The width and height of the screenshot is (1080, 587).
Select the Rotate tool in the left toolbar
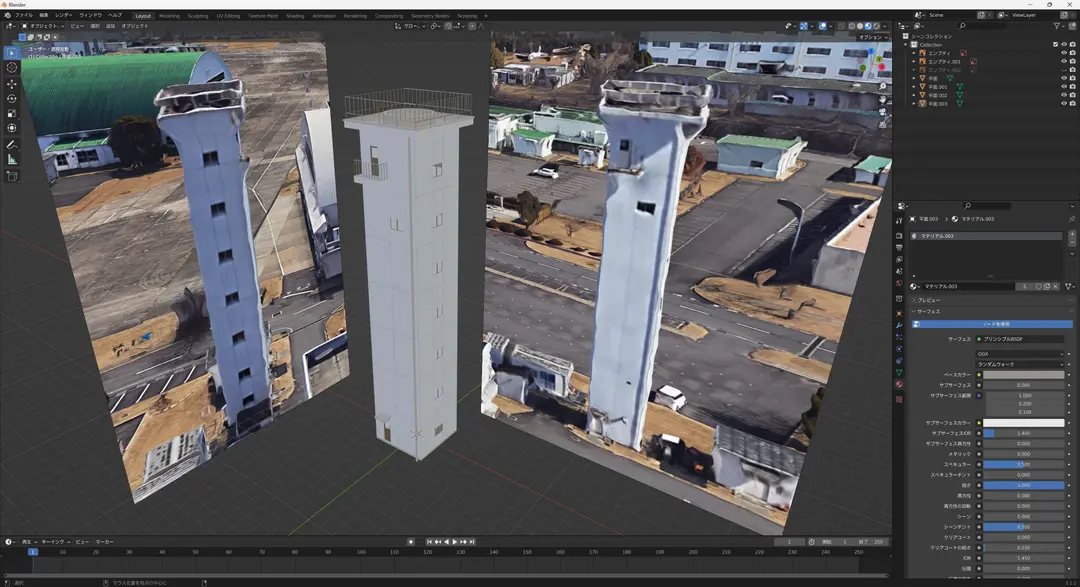12,99
